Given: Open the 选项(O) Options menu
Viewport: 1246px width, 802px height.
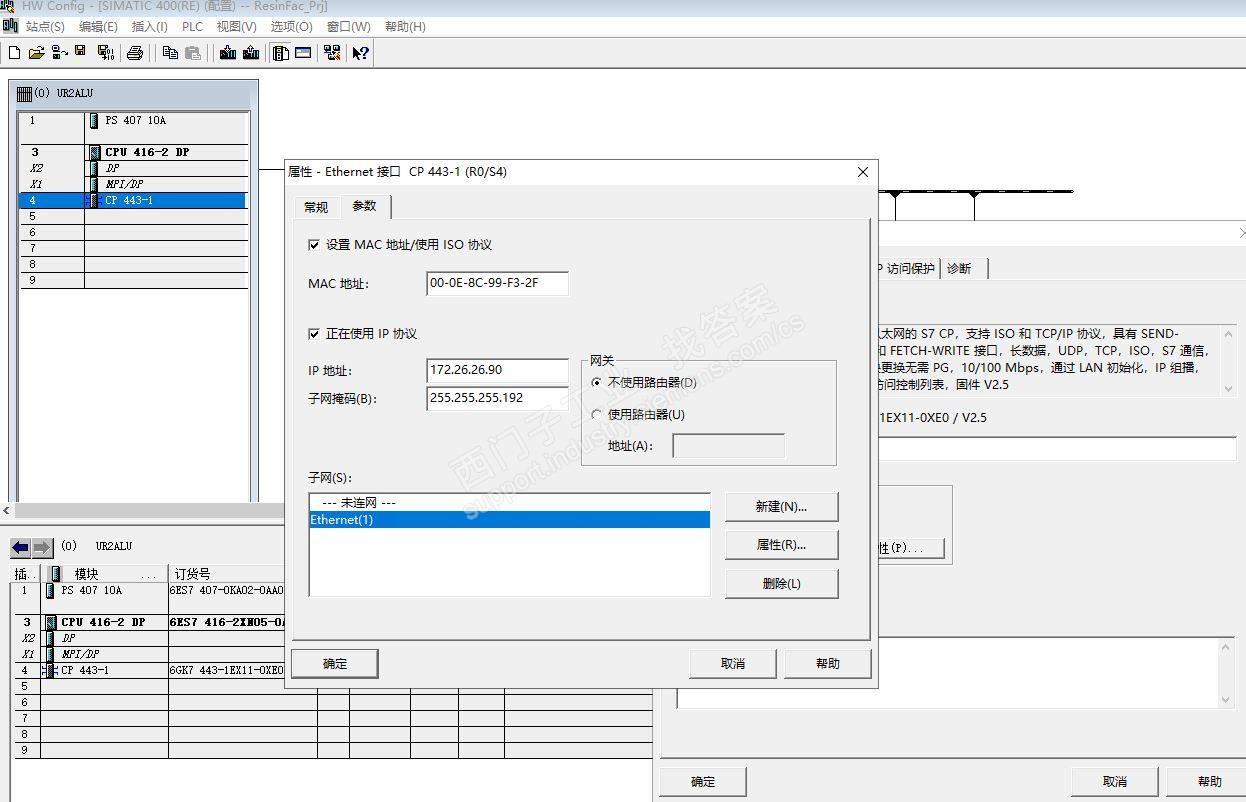Looking at the screenshot, I should 291,27.
